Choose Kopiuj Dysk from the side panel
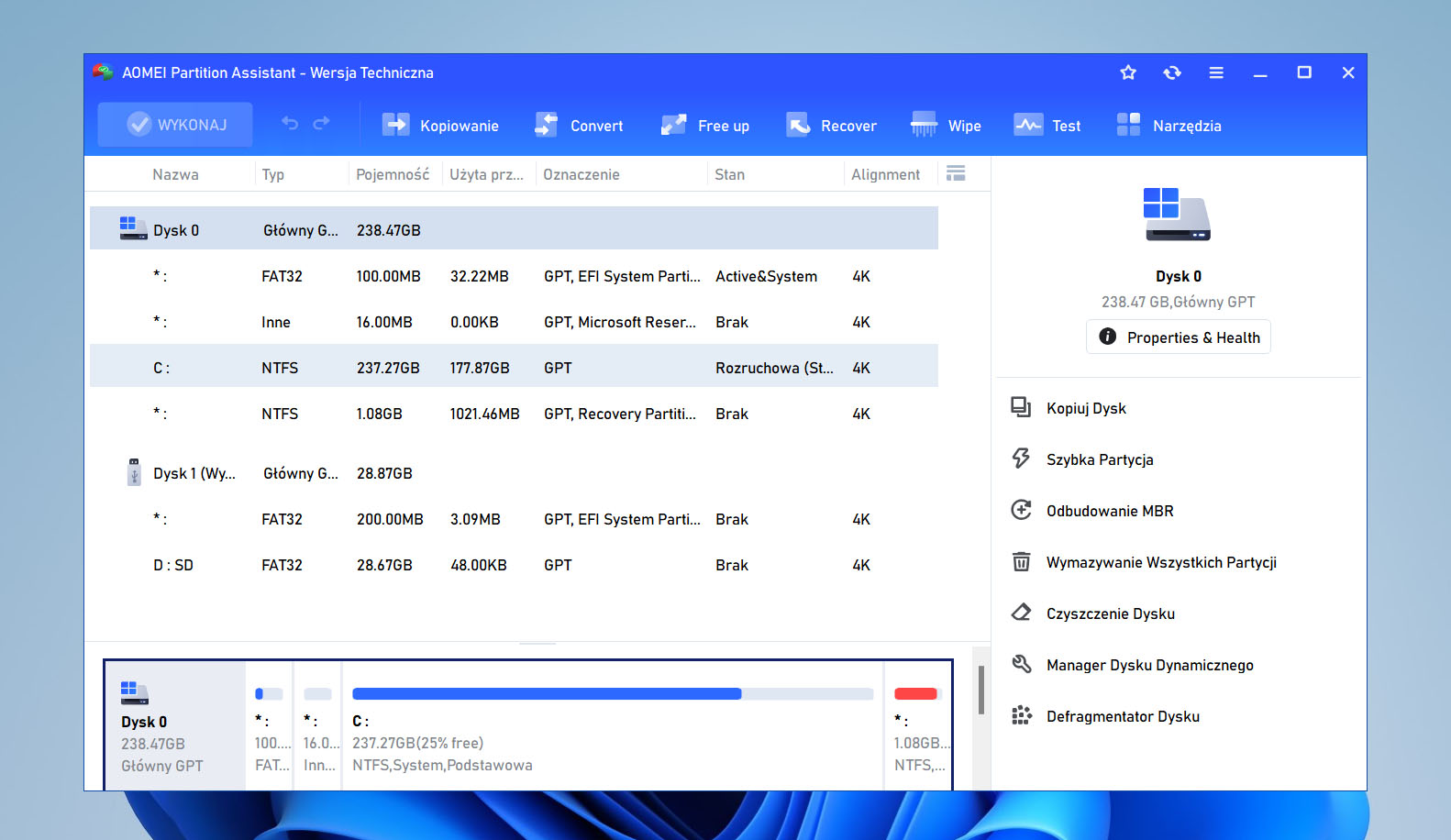Viewport: 1451px width, 840px height. [1086, 408]
